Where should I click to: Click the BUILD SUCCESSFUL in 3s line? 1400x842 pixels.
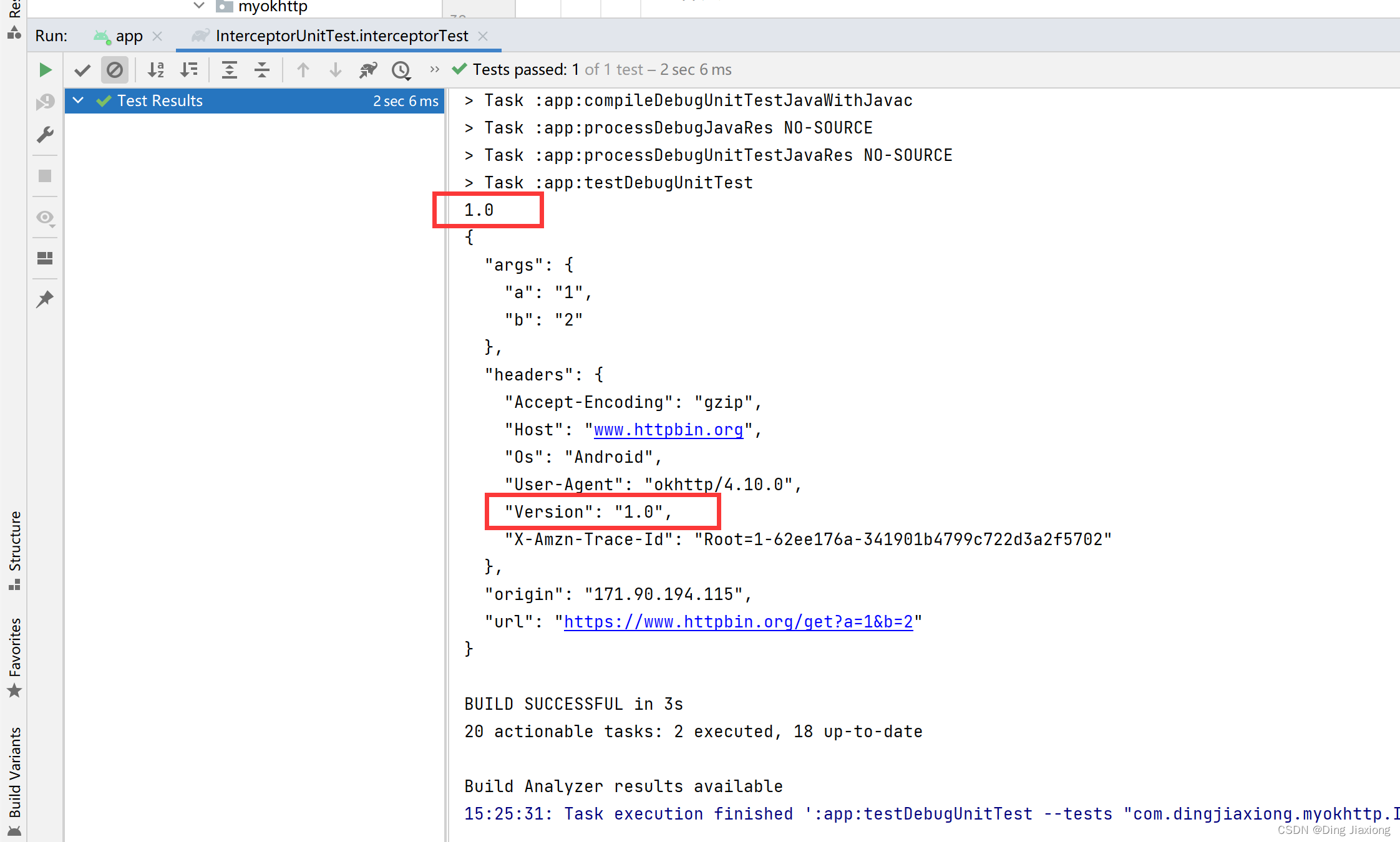pos(574,704)
